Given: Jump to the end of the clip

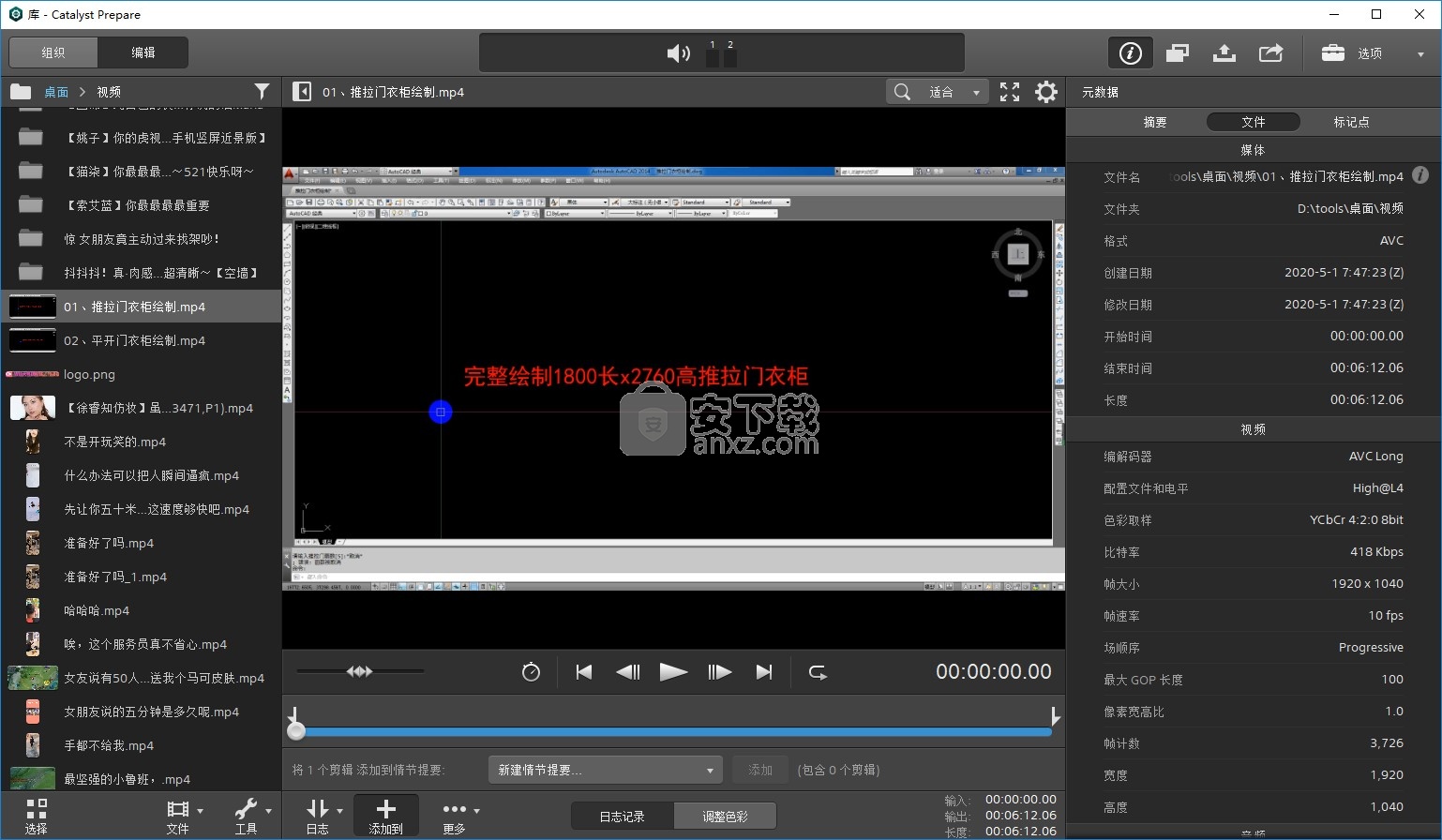Looking at the screenshot, I should click(764, 671).
